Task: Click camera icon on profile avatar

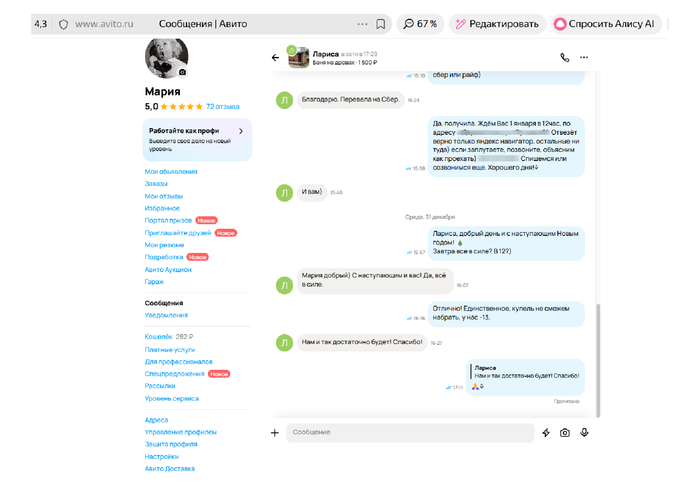Action: click(182, 73)
